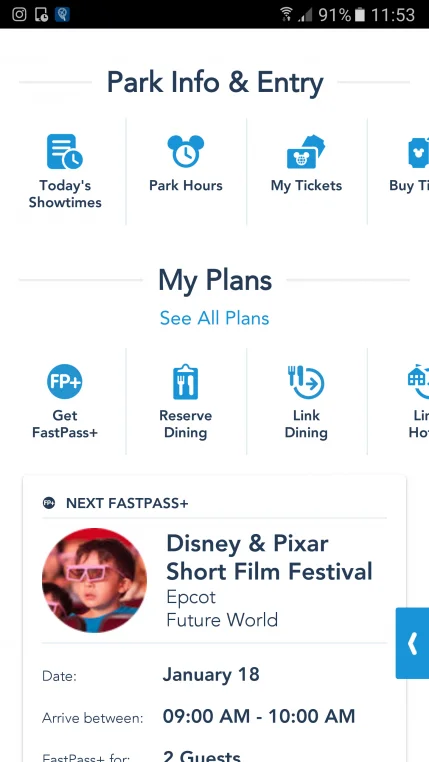Viewport: 429px width, 762px height.
Task: Tap the Arrive between label
Action: 92,718
